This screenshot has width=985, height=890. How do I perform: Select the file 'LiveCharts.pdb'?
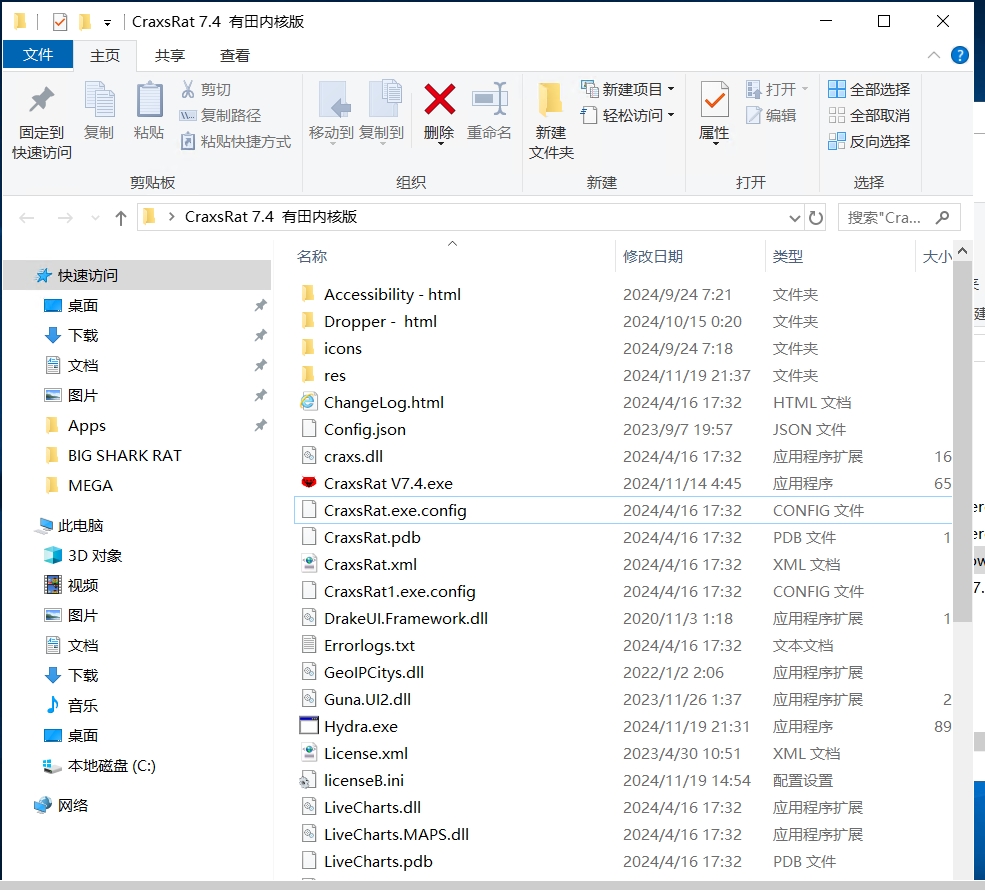click(x=623, y=862)
